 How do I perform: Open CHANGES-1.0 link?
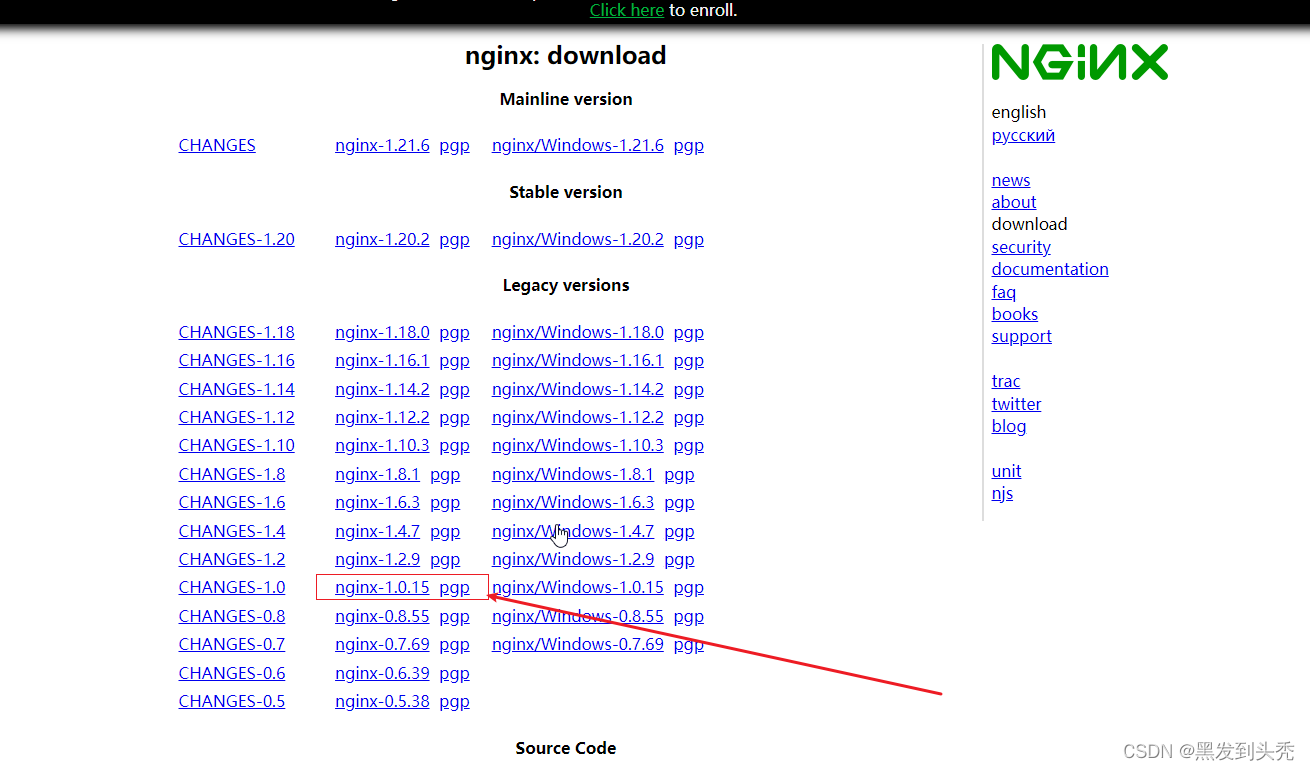tap(232, 587)
